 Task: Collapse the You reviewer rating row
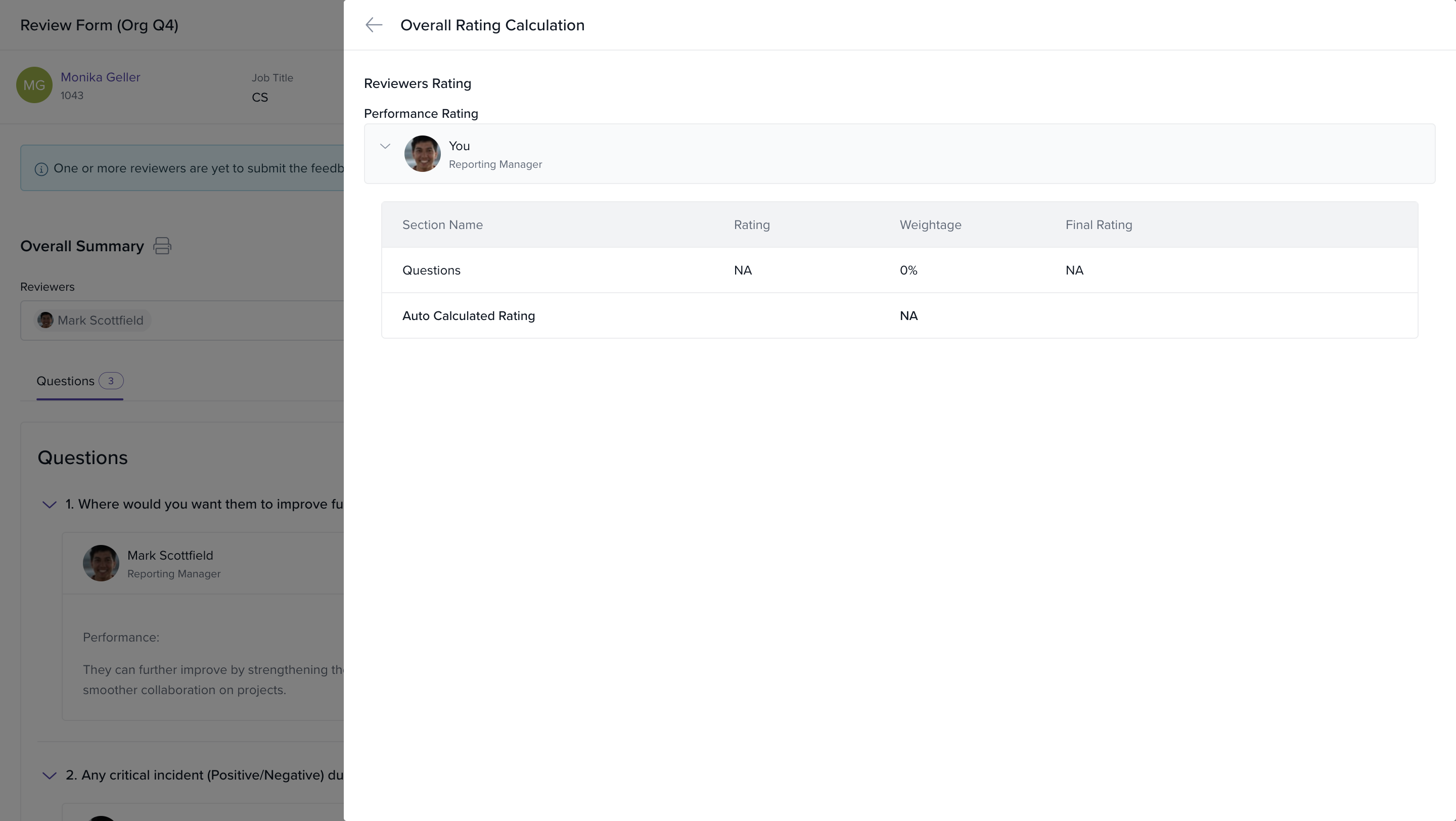pos(385,146)
